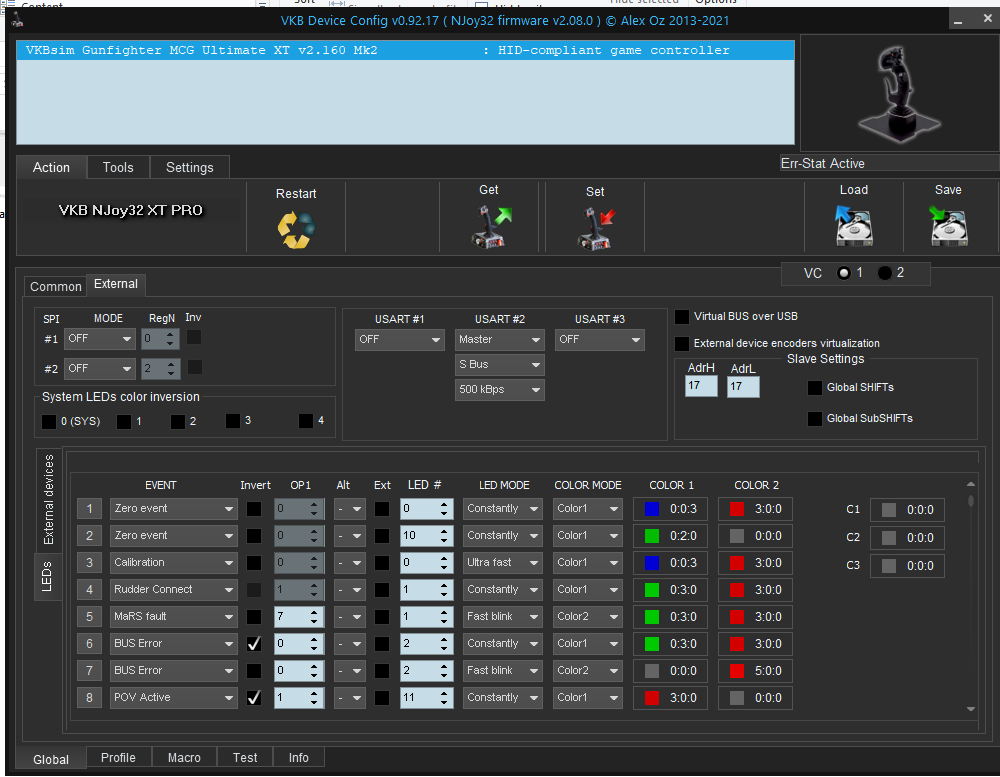Image resolution: width=1000 pixels, height=777 pixels.
Task: Open Calibration event dropdown in row 3
Action: 173,563
